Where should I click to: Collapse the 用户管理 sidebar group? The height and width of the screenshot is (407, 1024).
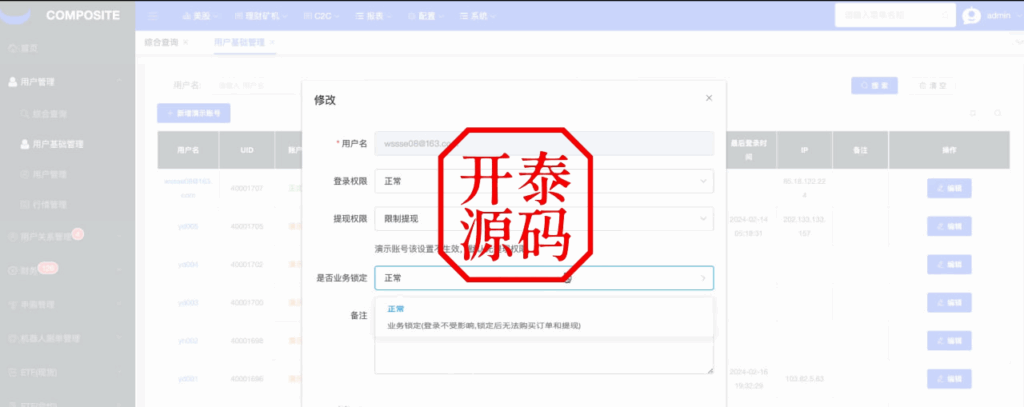(67, 82)
